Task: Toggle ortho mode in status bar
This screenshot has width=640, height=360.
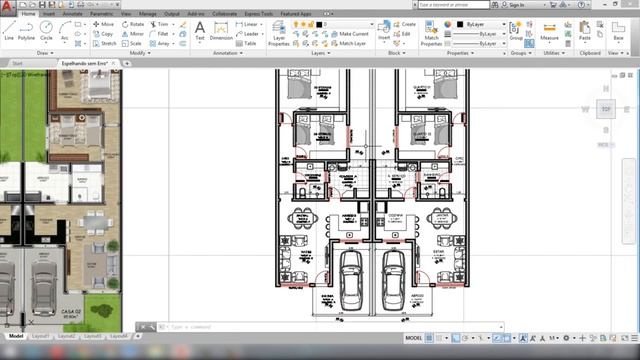Action: click(x=456, y=338)
